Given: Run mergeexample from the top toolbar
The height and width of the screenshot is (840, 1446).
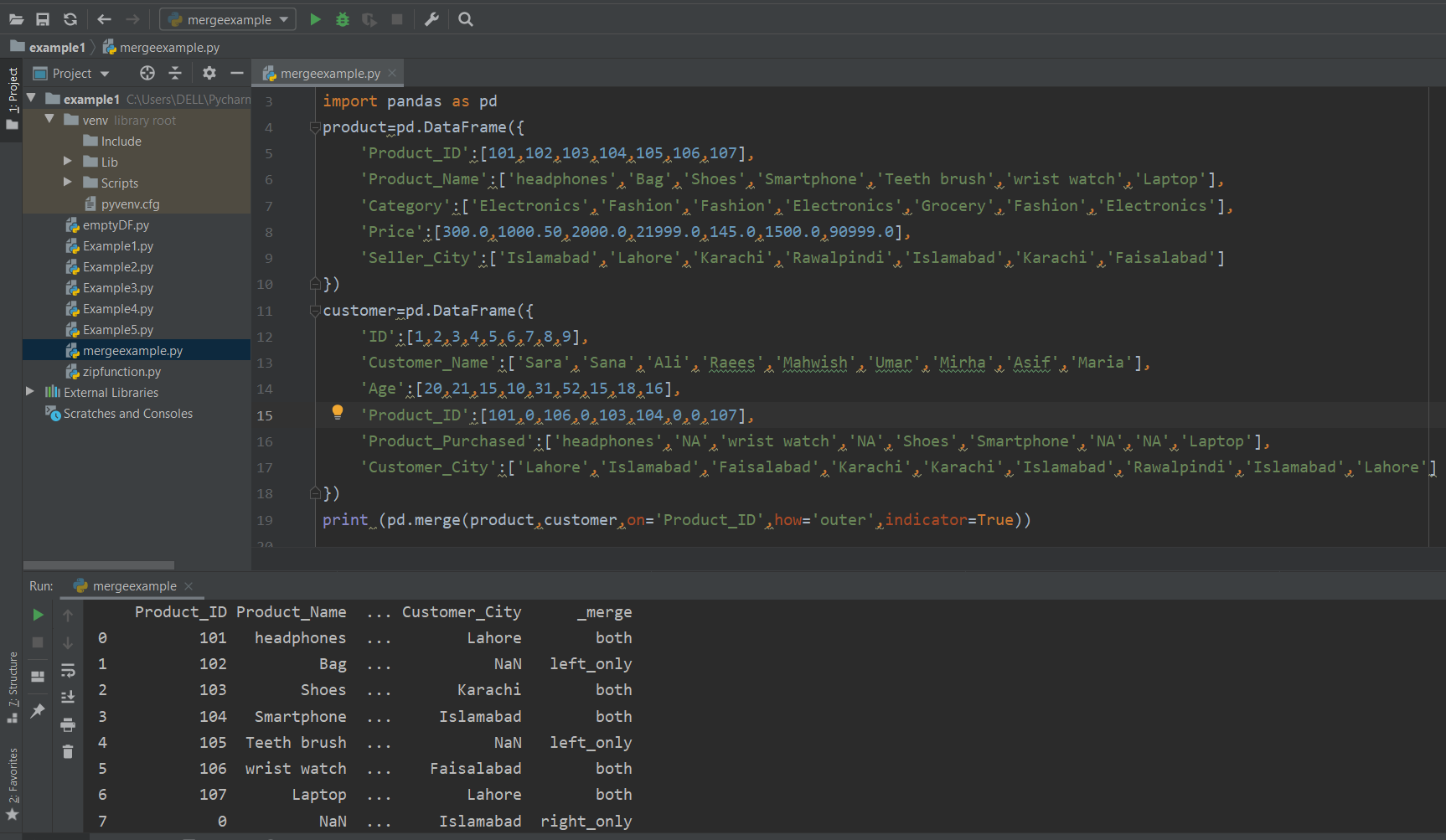Looking at the screenshot, I should point(315,19).
